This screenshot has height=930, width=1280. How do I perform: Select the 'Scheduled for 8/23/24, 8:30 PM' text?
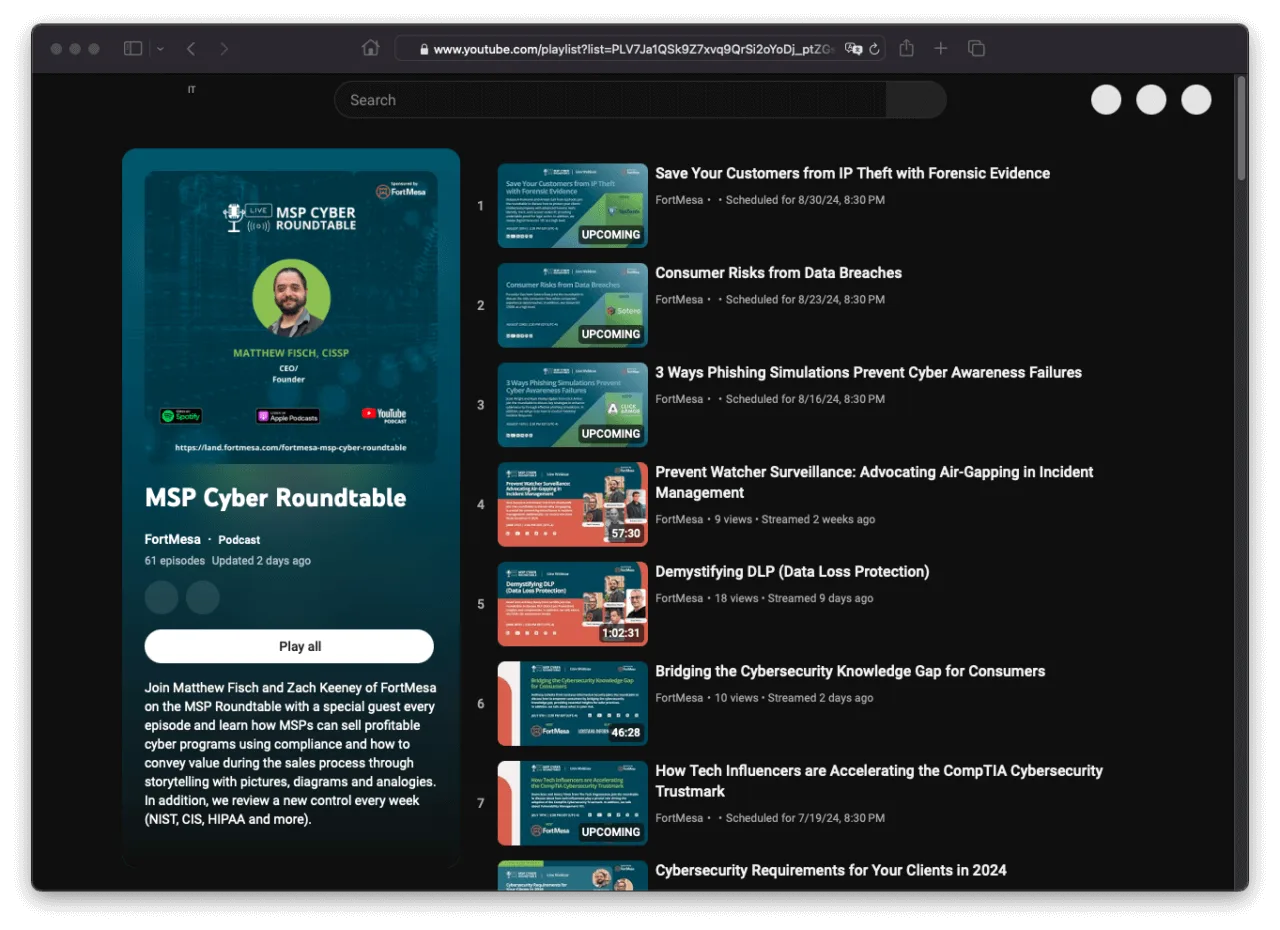805,299
